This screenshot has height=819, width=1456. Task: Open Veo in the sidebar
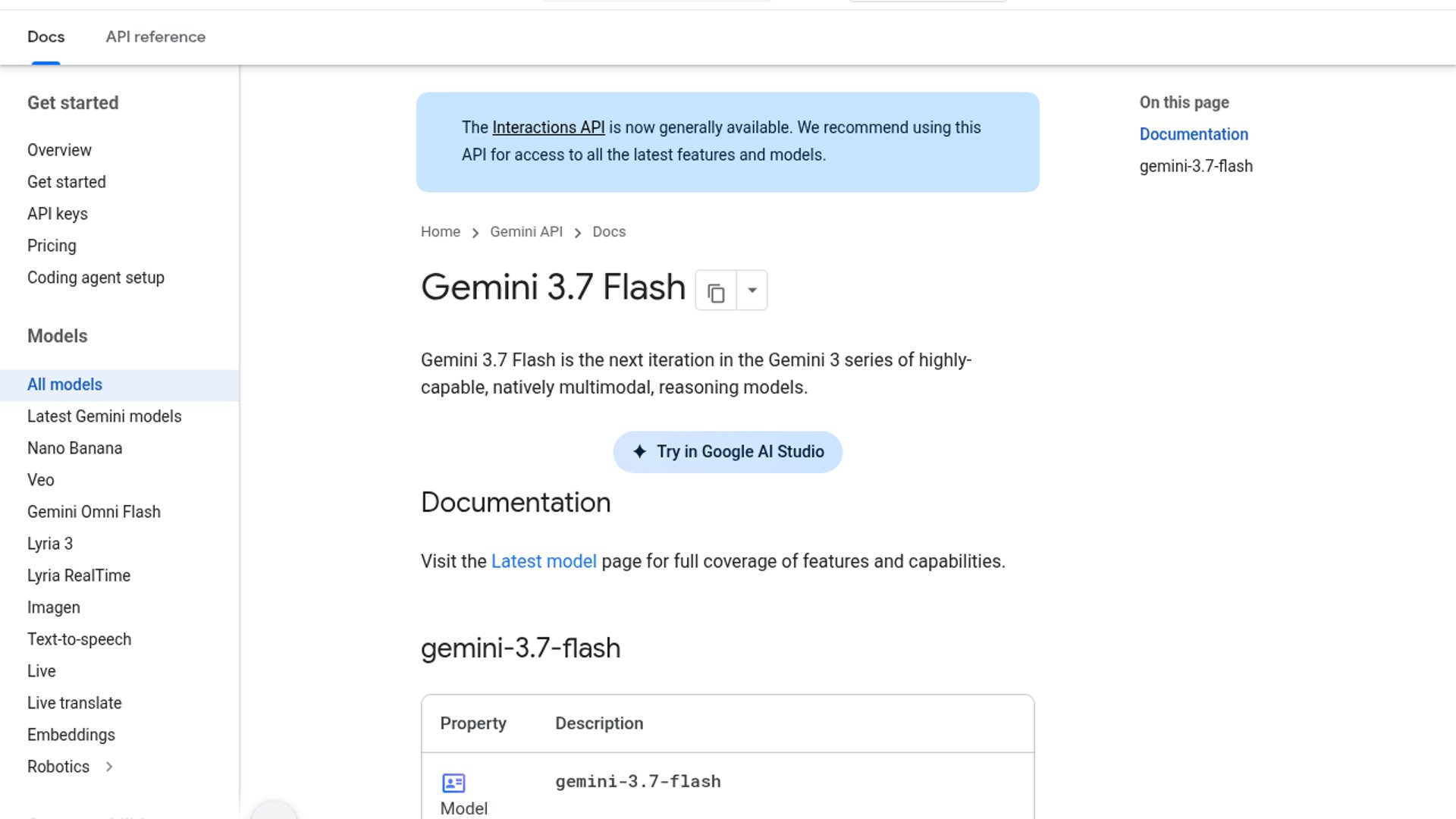pos(41,480)
